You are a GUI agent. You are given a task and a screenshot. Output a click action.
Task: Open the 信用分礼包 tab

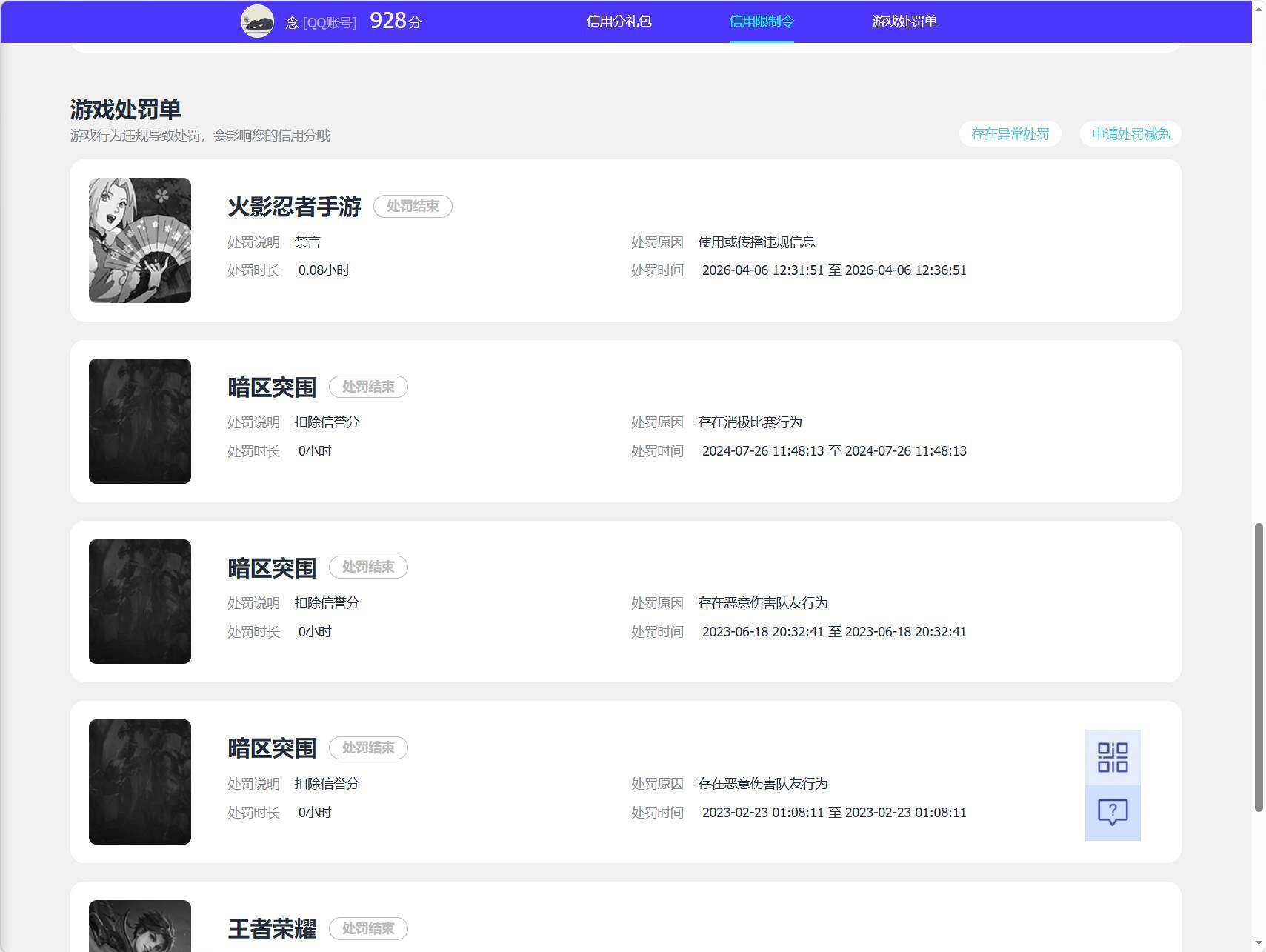coord(619,21)
